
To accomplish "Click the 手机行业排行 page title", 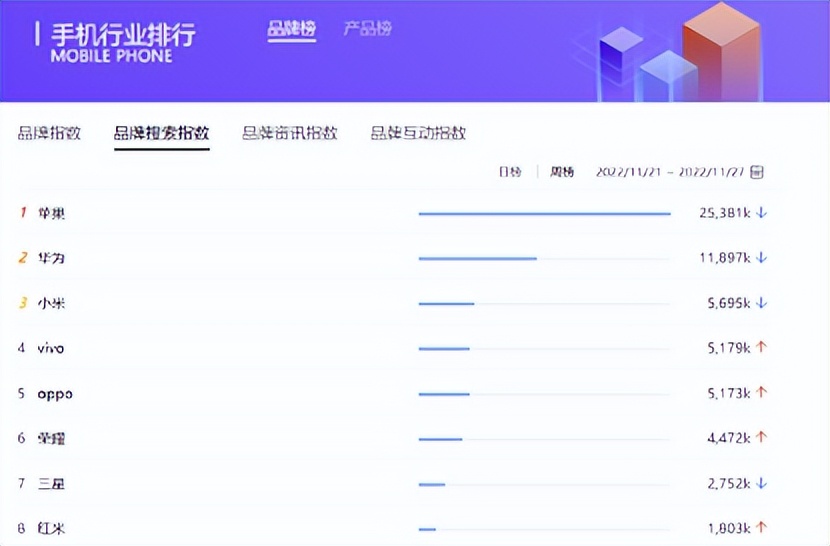I will [123, 34].
